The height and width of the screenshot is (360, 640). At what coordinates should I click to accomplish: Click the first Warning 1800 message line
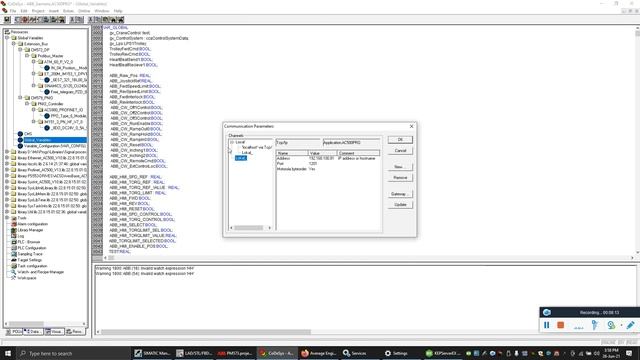[144, 269]
